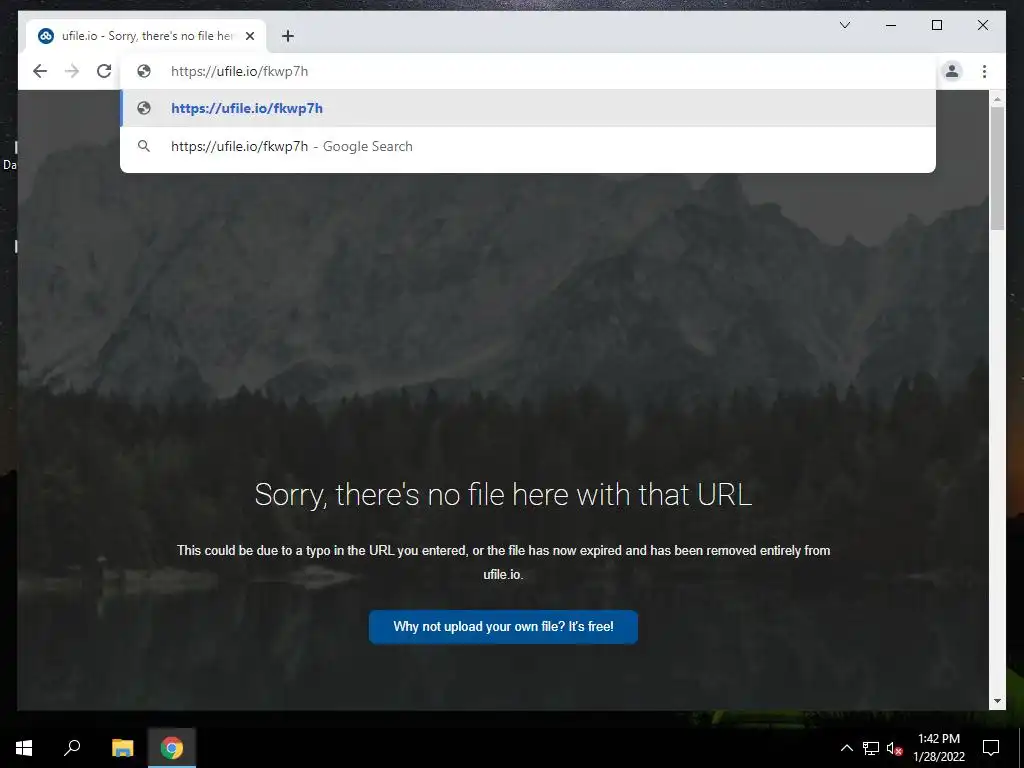Screen dimensions: 1024x768
Task: Click the address bar URL field
Action: pyautogui.click(x=528, y=71)
